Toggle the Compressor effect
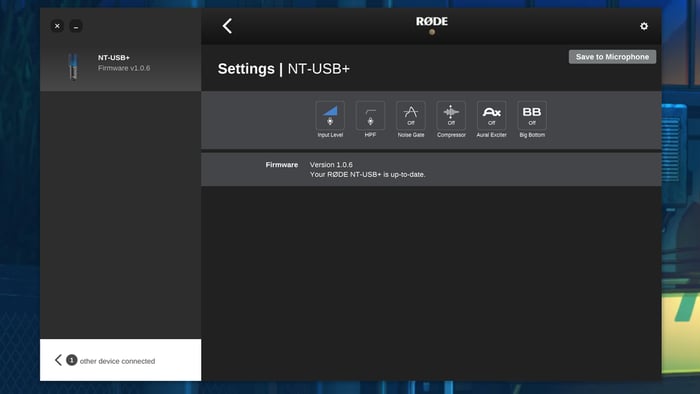 pos(451,116)
